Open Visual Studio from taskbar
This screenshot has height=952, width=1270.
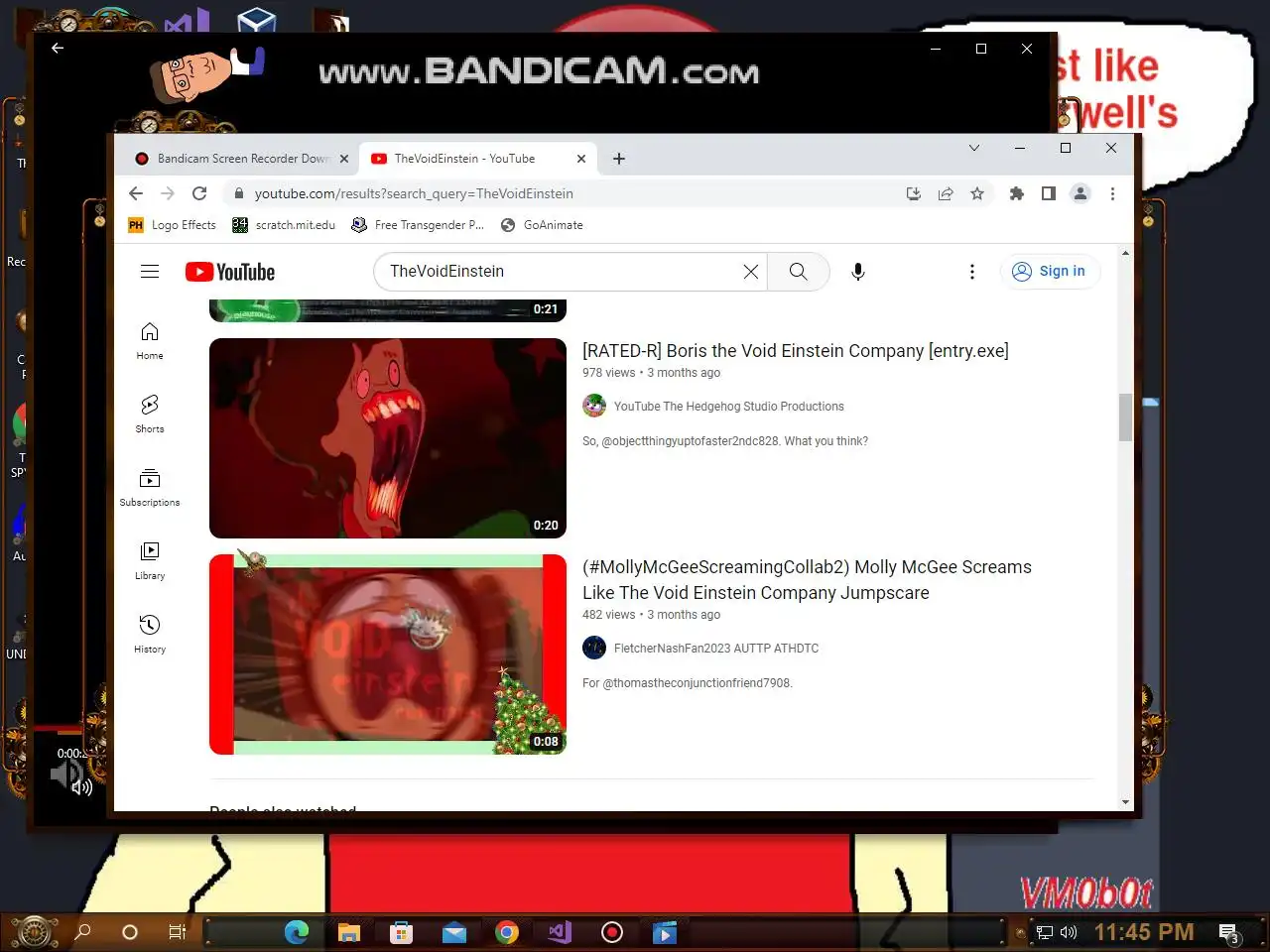pyautogui.click(x=560, y=932)
